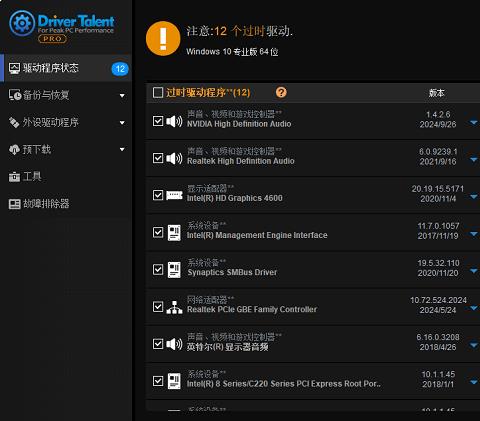Image resolution: width=480 pixels, height=421 pixels.
Task: Uncheck Intel Management Engine Interface checkbox
Action: point(158,232)
